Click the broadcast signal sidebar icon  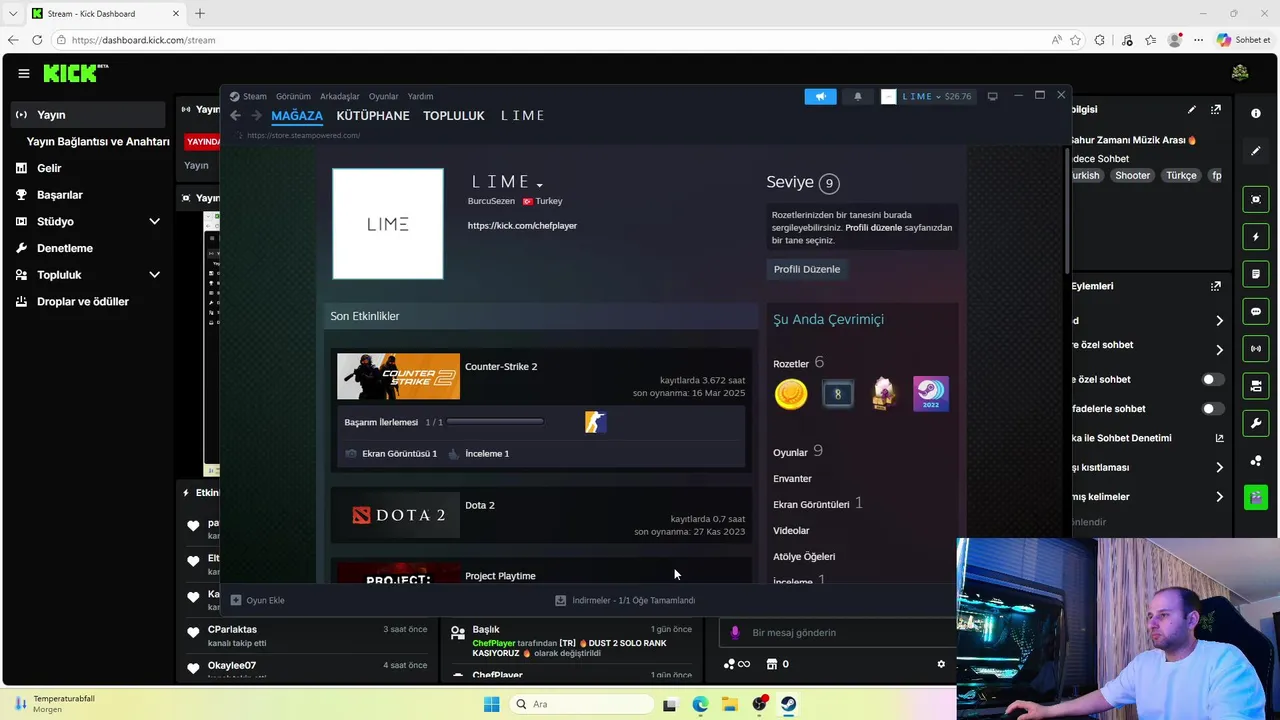pyautogui.click(x=1256, y=348)
